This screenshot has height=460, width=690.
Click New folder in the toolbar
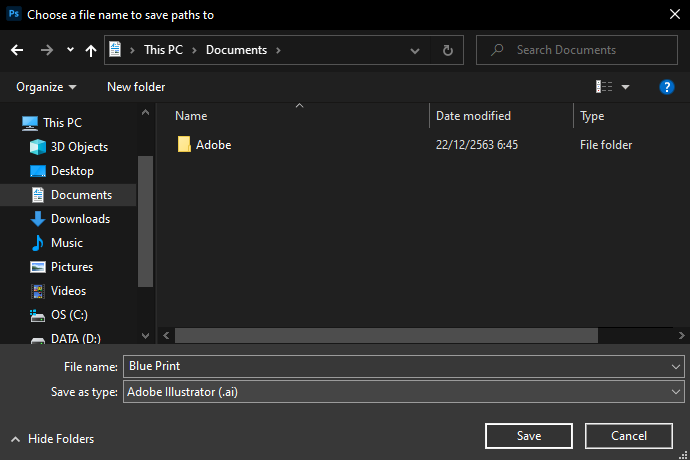point(136,87)
